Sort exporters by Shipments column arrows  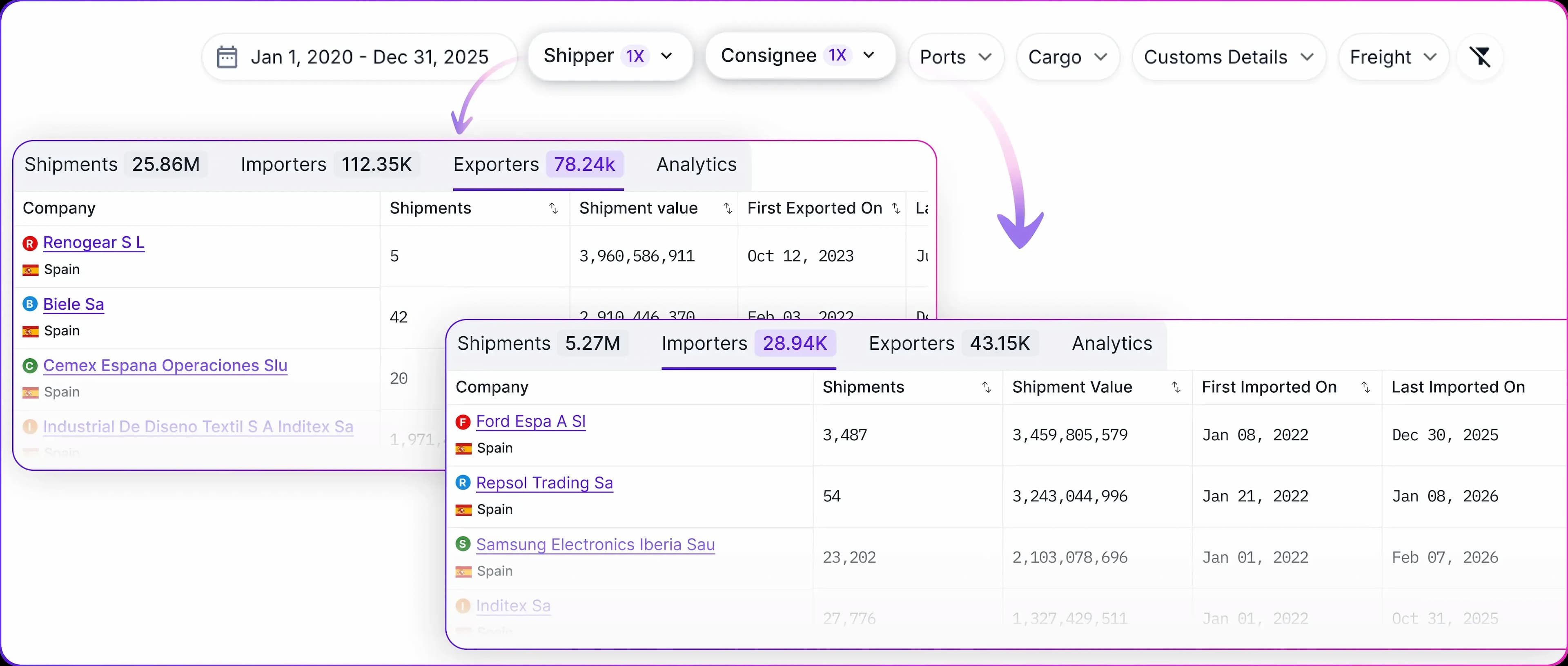553,208
